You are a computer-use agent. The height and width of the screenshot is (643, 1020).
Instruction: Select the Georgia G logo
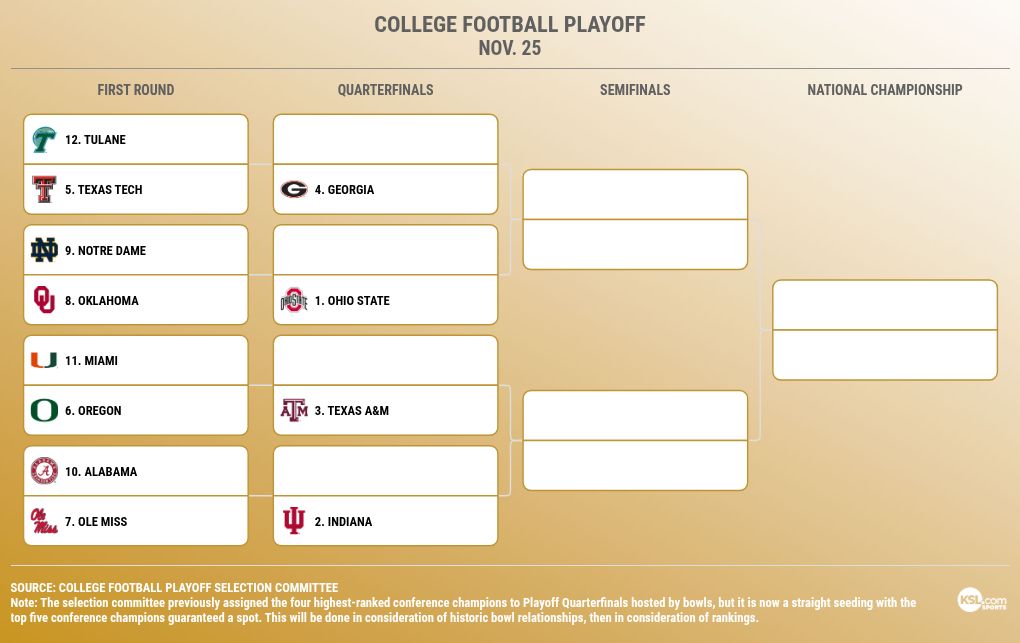[x=293, y=190]
